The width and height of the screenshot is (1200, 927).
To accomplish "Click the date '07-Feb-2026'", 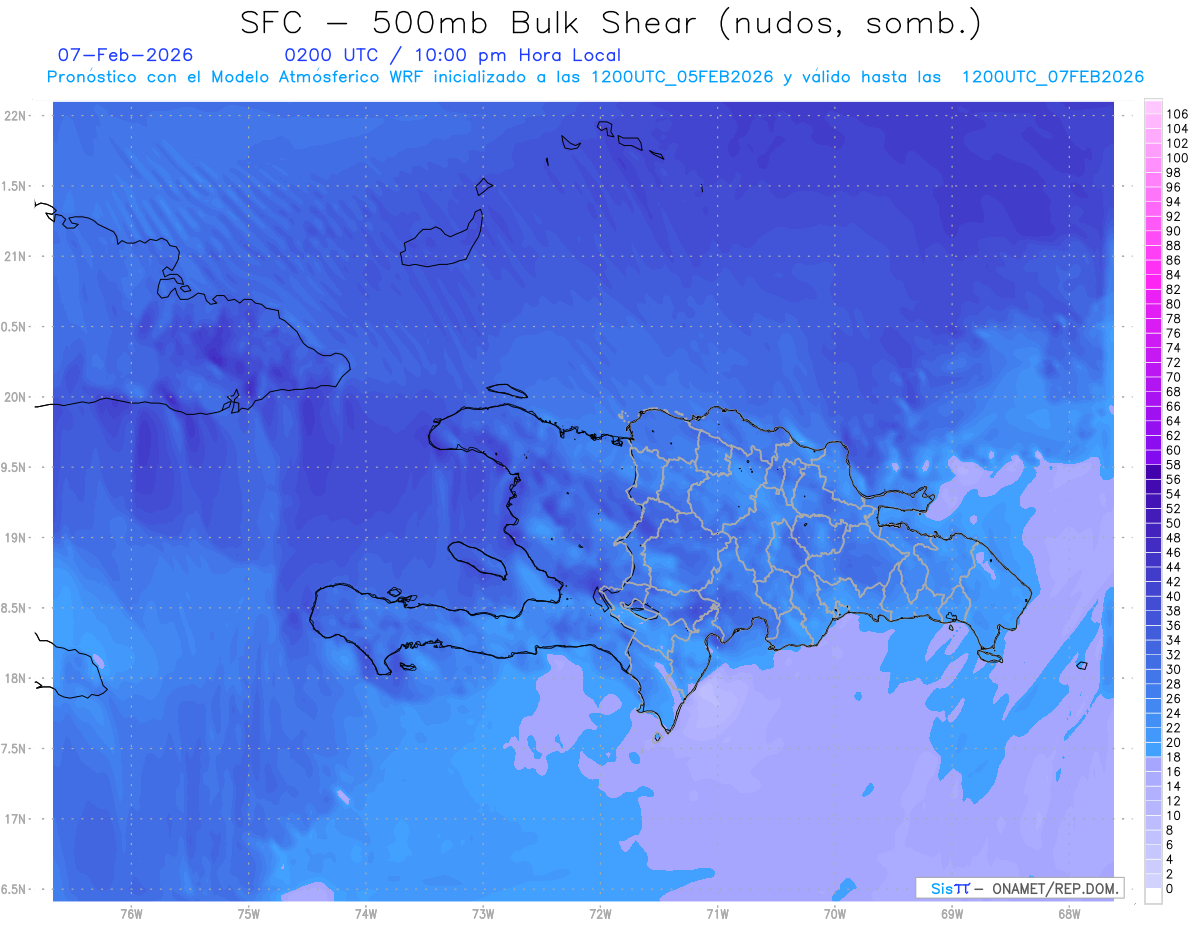I will pyautogui.click(x=125, y=55).
